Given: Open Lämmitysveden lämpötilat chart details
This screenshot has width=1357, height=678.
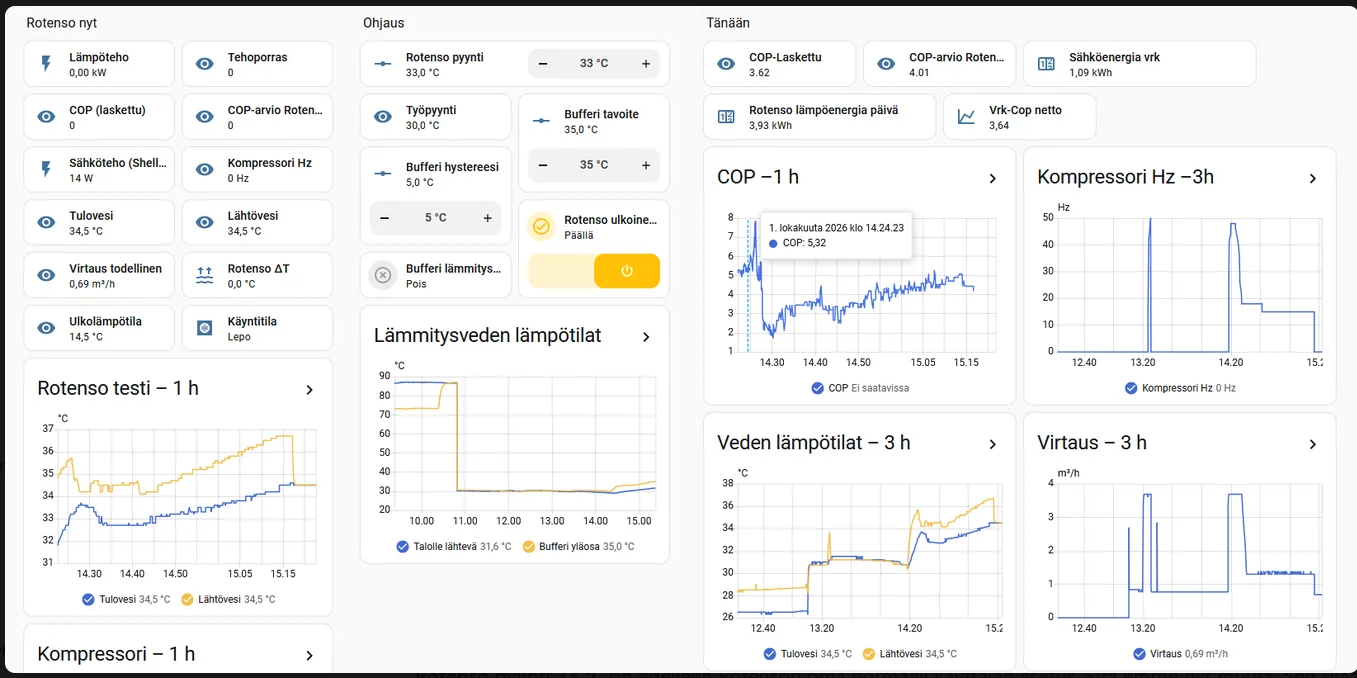Looking at the screenshot, I should [x=646, y=337].
